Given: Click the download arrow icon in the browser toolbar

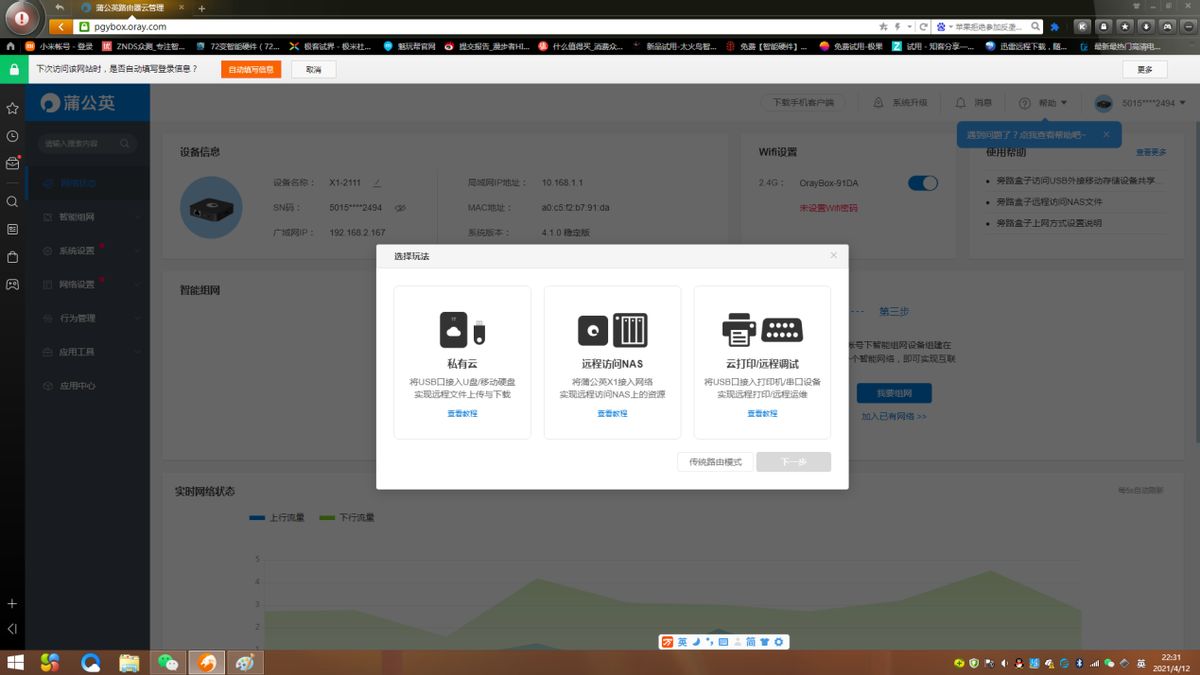Looking at the screenshot, I should tap(1146, 27).
